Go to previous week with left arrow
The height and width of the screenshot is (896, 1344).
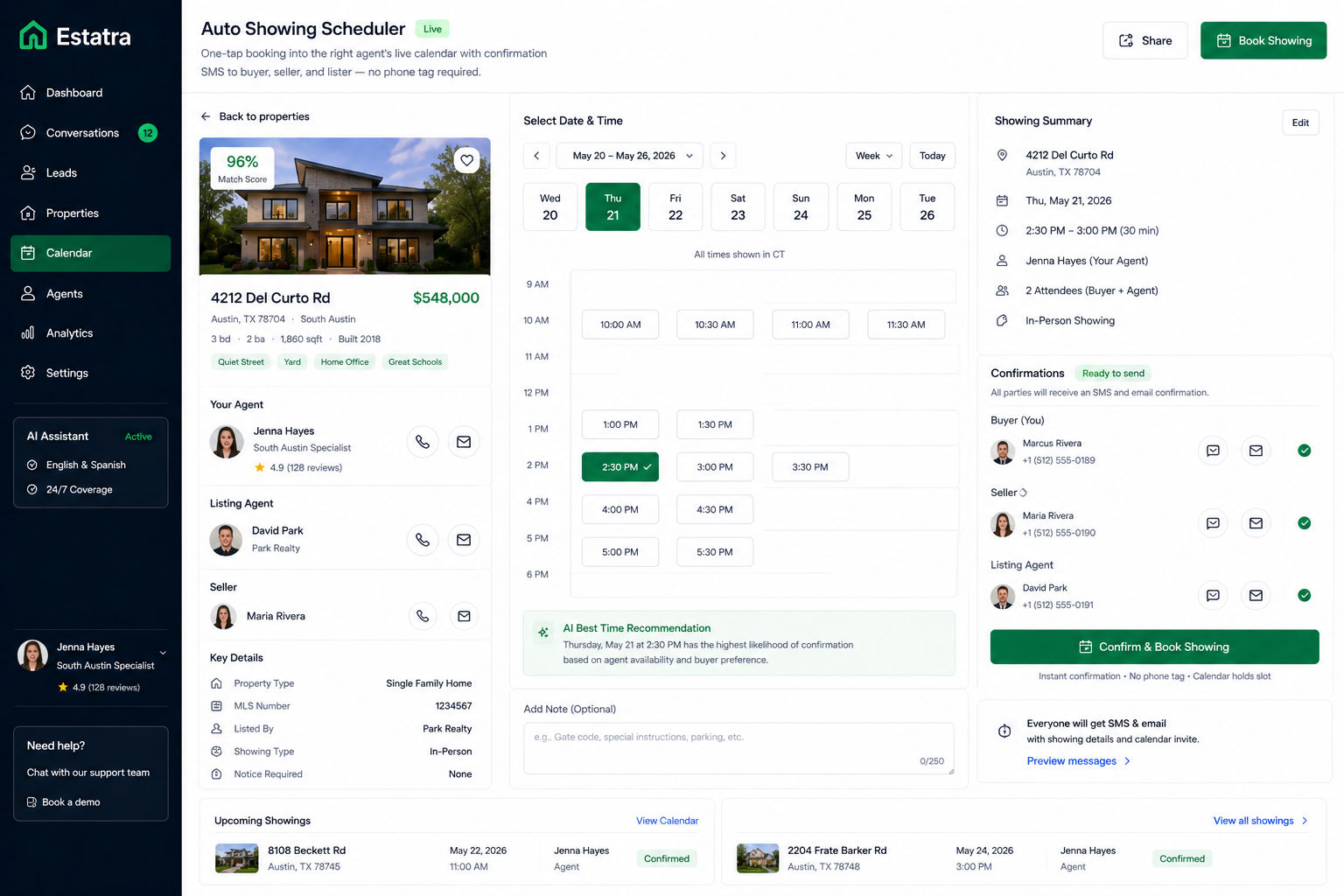pyautogui.click(x=536, y=156)
